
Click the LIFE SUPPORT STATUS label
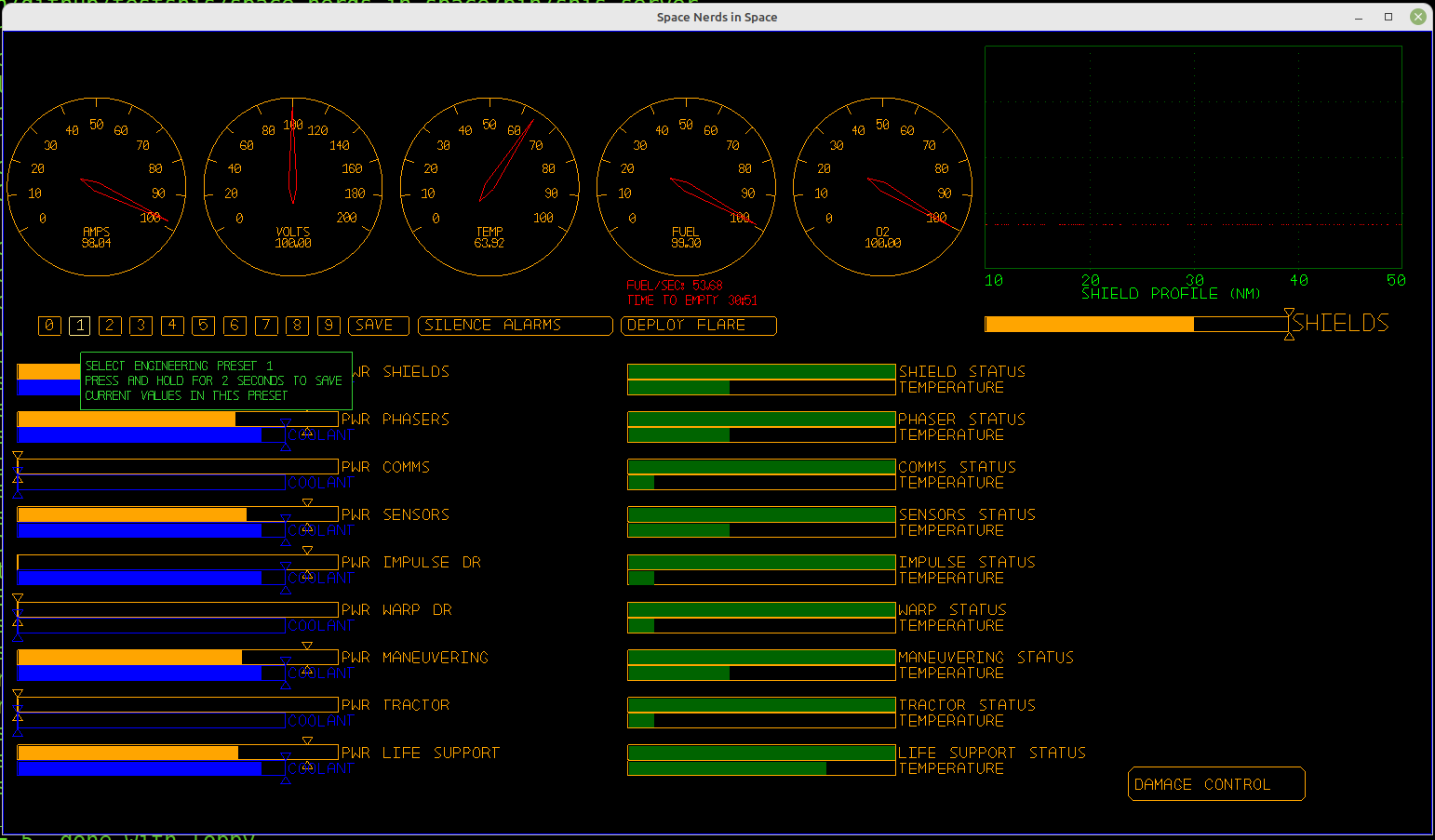click(x=992, y=753)
